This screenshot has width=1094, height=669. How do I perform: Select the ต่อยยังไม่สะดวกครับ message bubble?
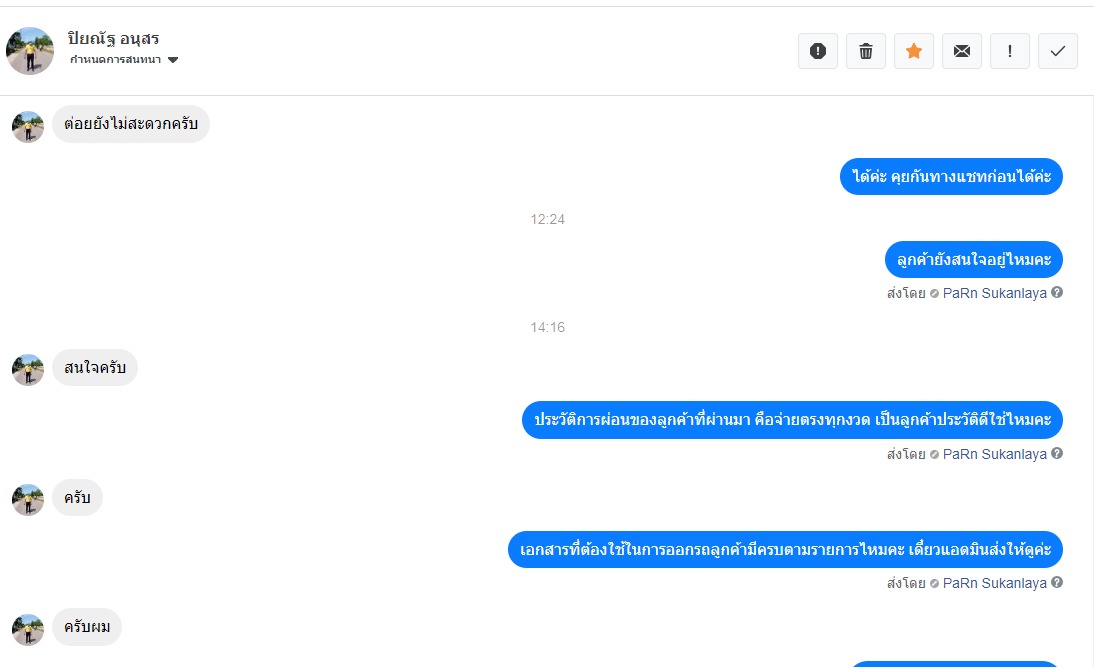click(x=131, y=124)
